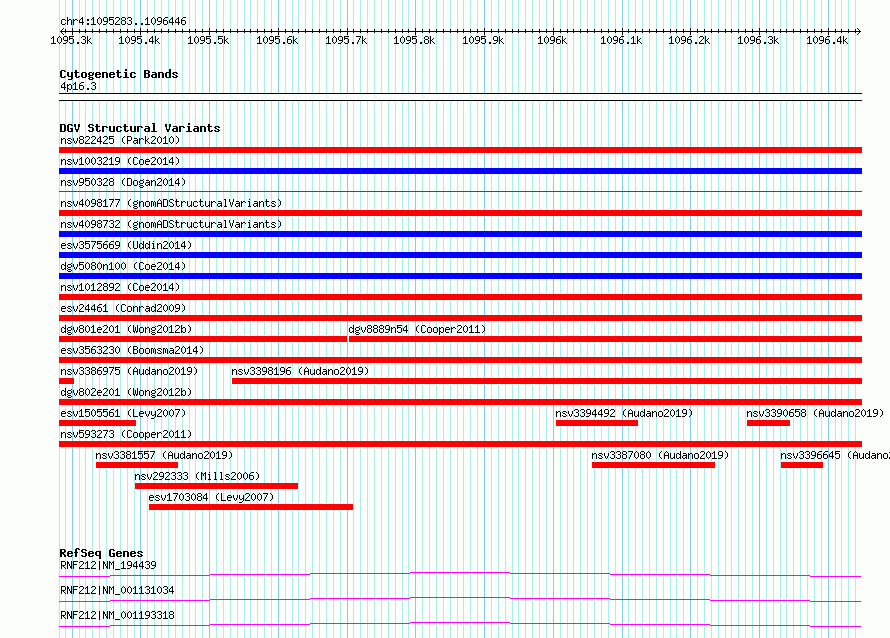890x638 pixels.
Task: Click the red bar under esv1703084
Action: 251,507
